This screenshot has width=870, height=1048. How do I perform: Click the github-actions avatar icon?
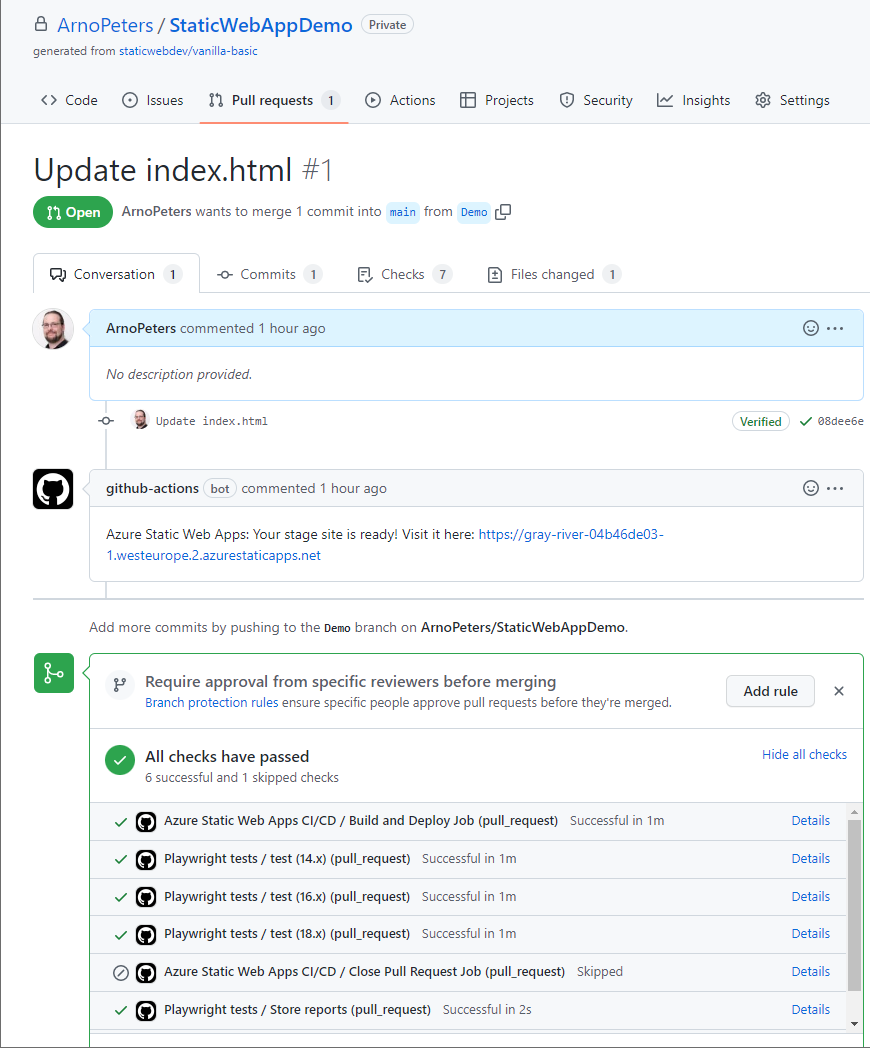pos(53,489)
